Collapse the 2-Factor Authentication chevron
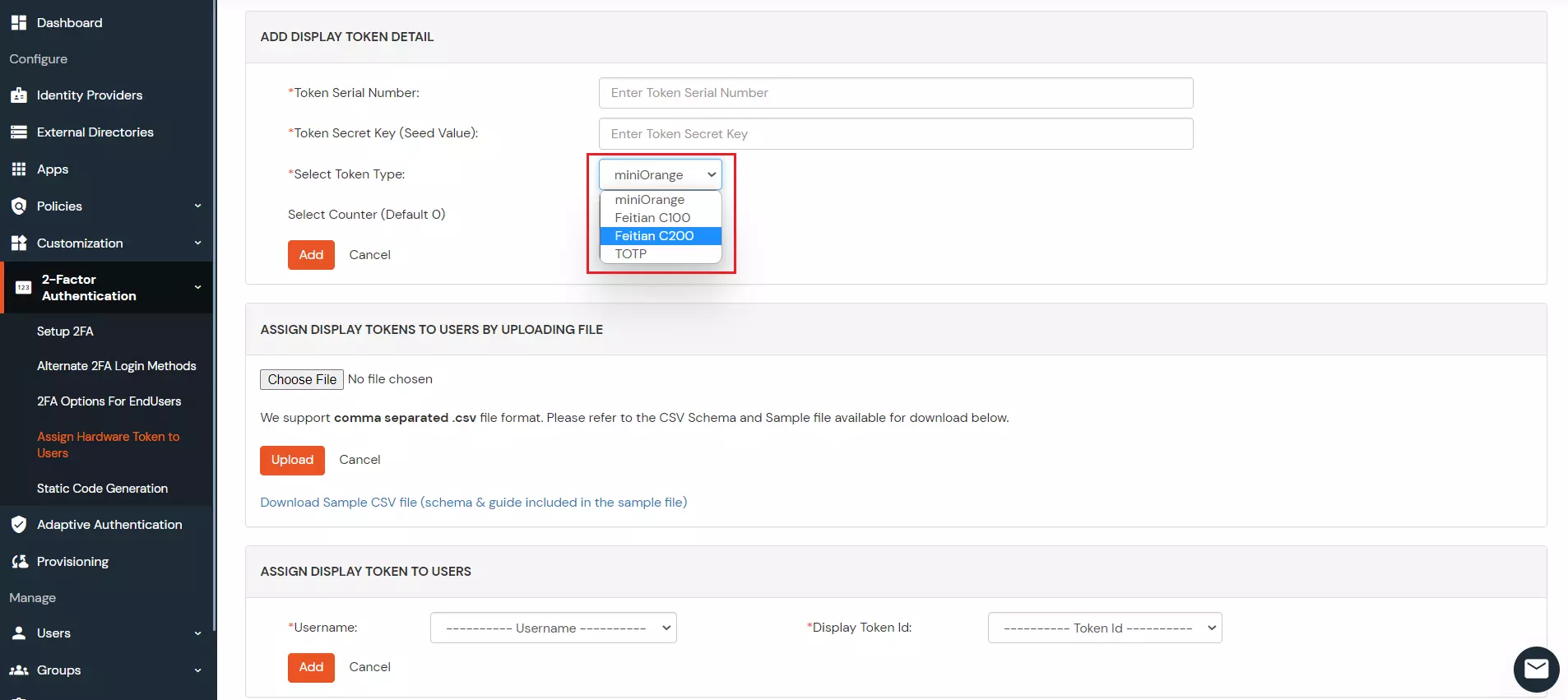The width and height of the screenshot is (1568, 700). tap(197, 288)
